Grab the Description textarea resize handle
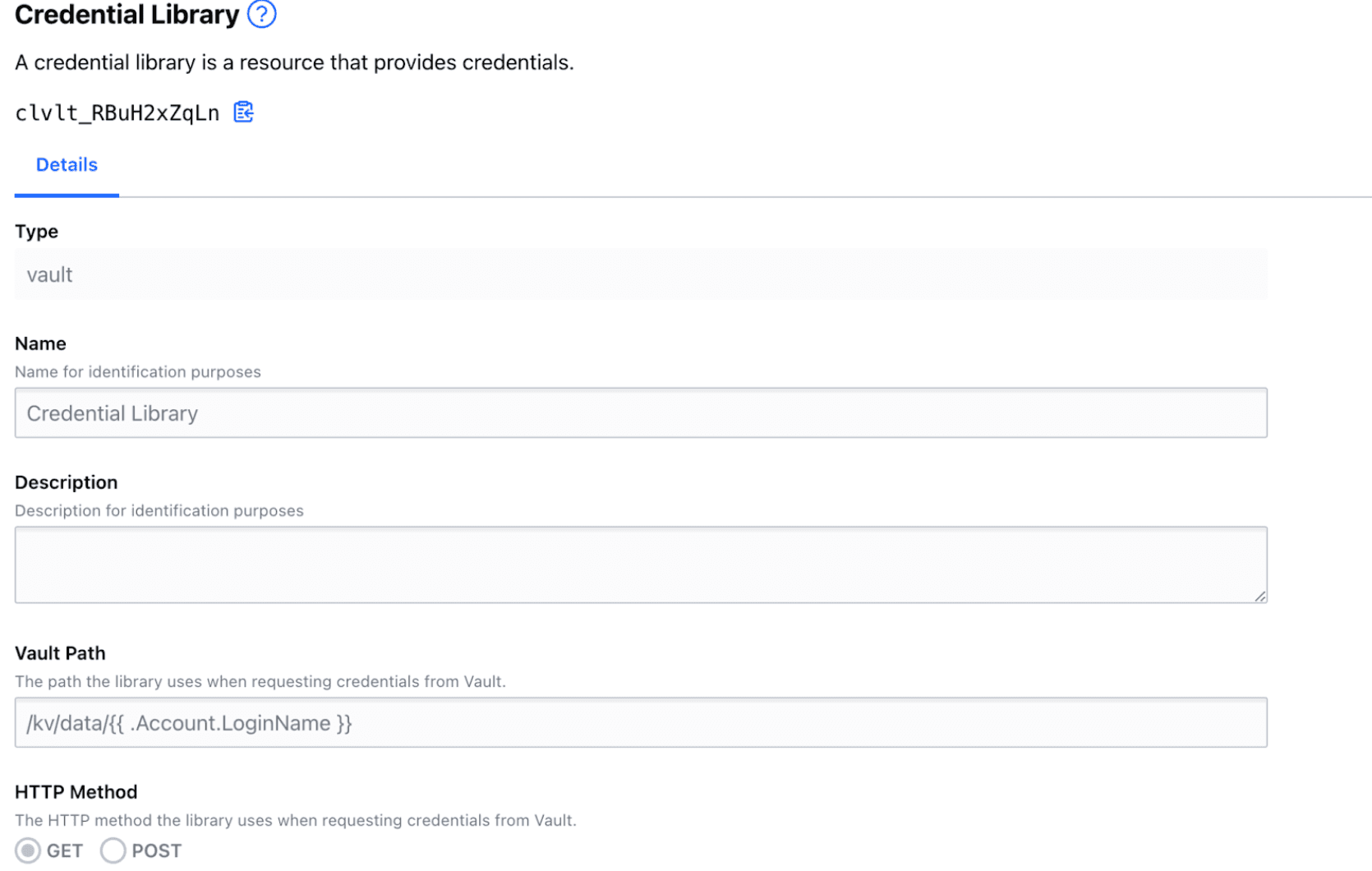 [1260, 597]
